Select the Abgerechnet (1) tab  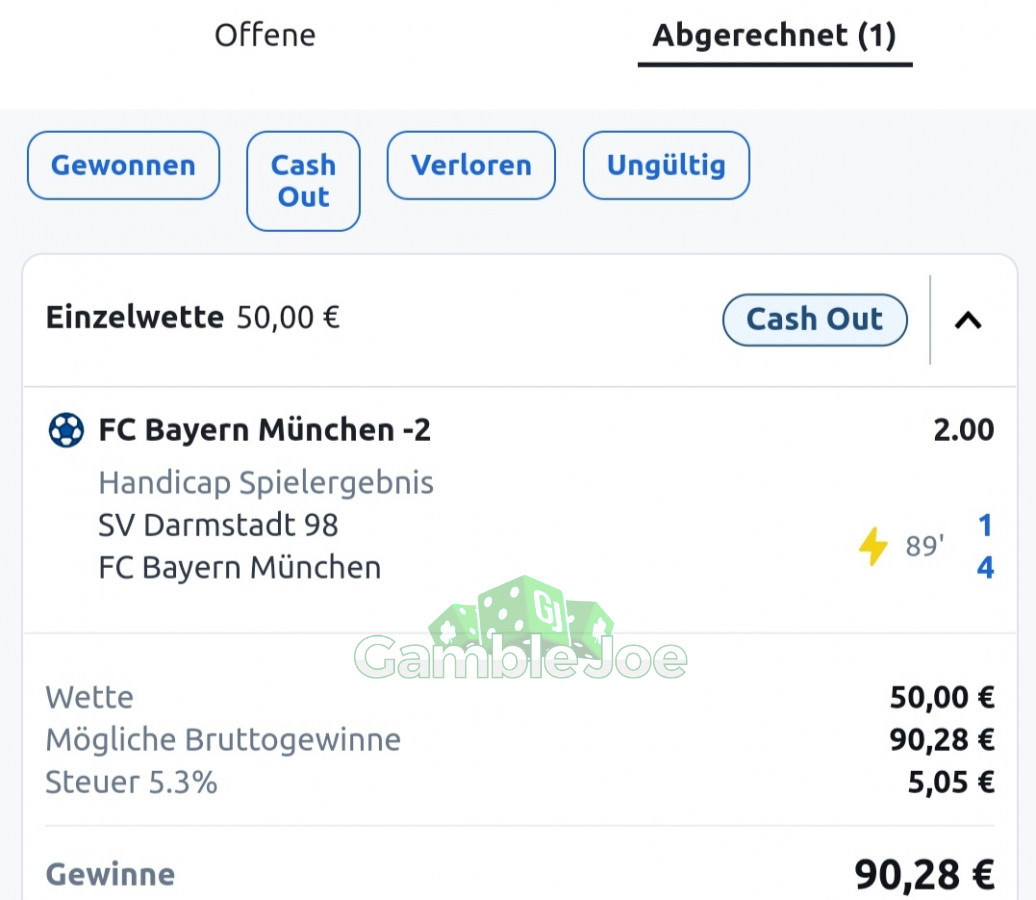coord(774,36)
